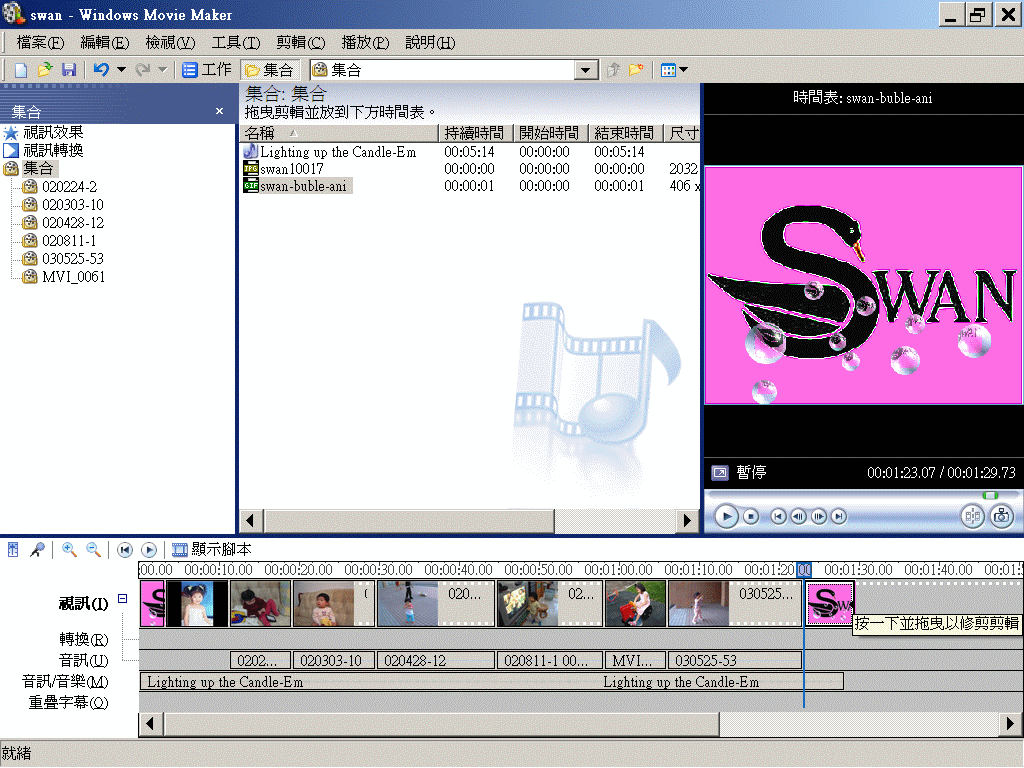
Task: Switch to storyboard view via 顯示腳本 button
Action: coord(210,549)
